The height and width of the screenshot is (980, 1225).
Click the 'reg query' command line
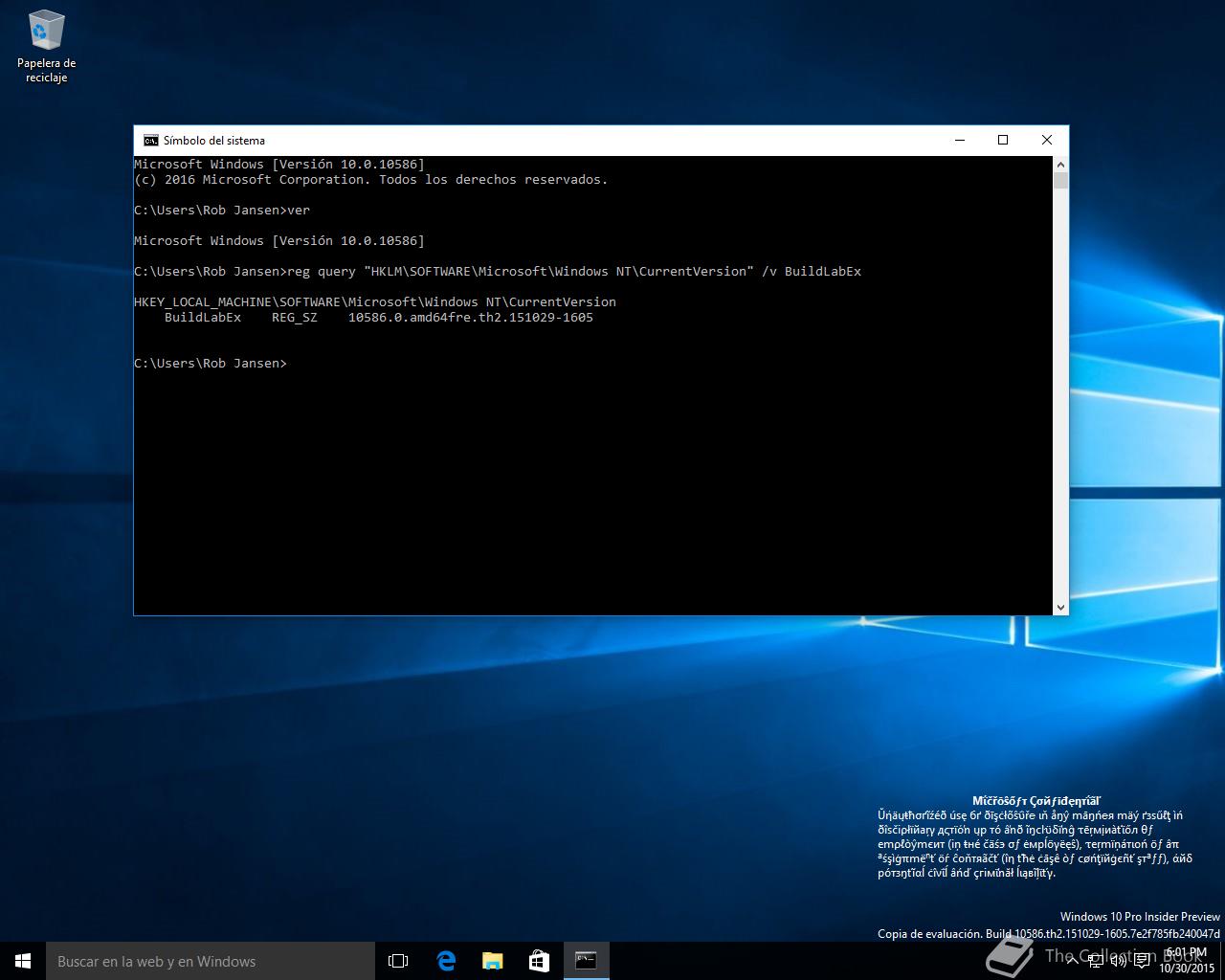tap(498, 271)
